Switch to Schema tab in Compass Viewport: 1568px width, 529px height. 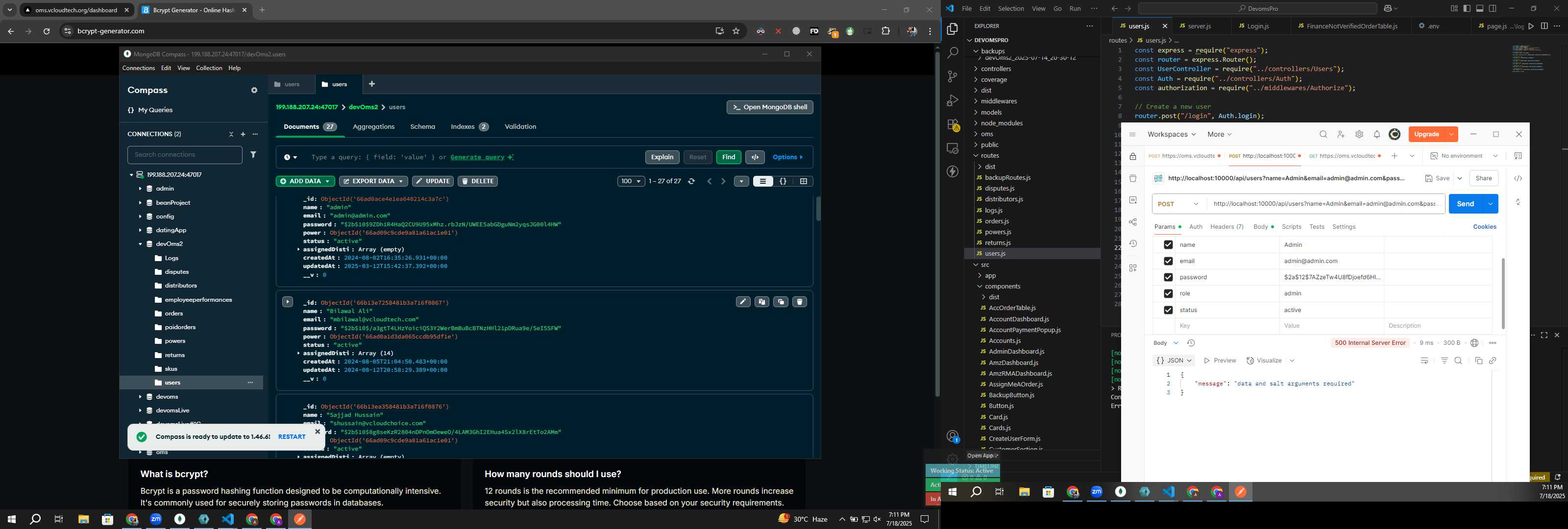pos(422,127)
